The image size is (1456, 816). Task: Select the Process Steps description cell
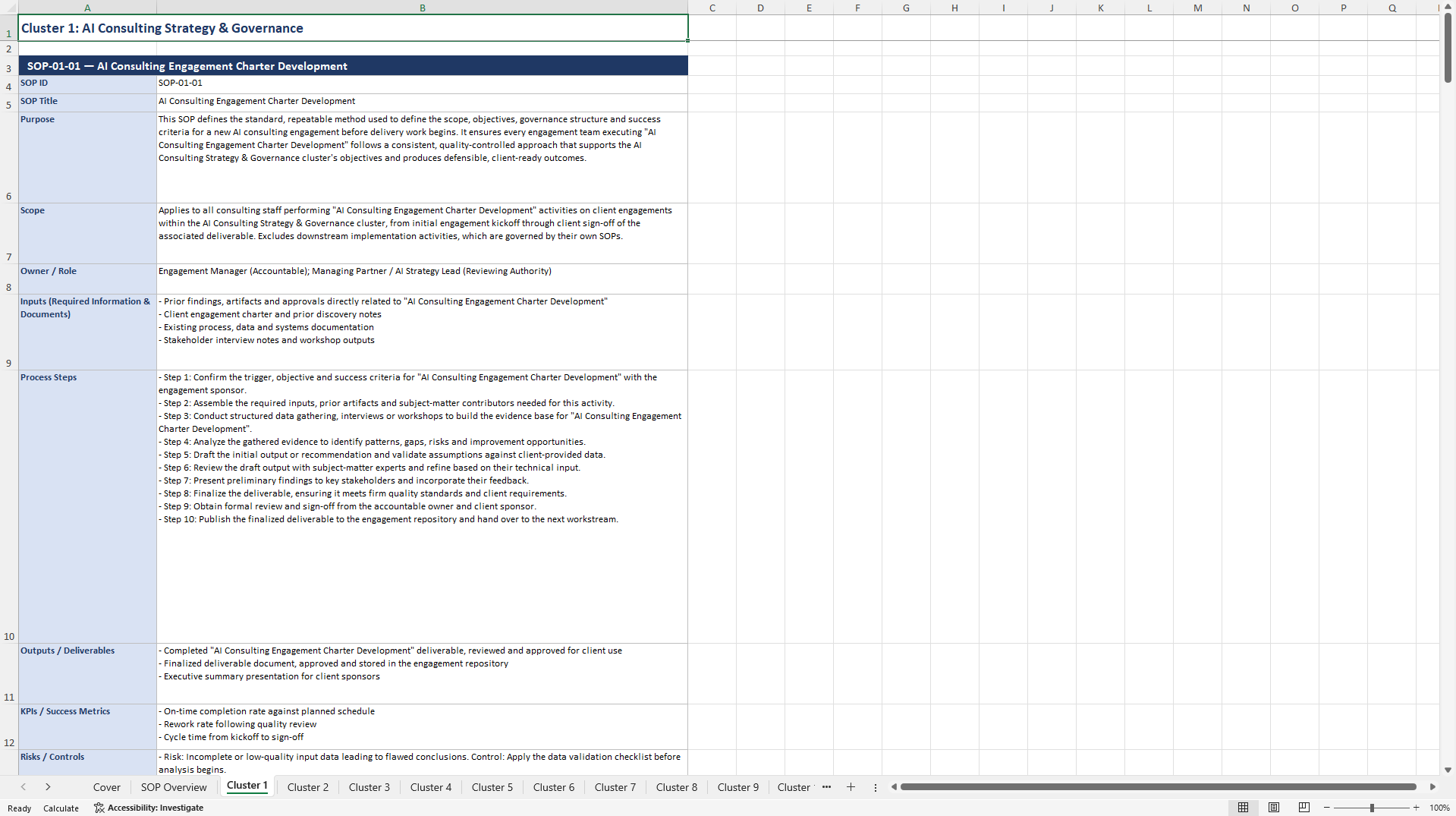422,506
